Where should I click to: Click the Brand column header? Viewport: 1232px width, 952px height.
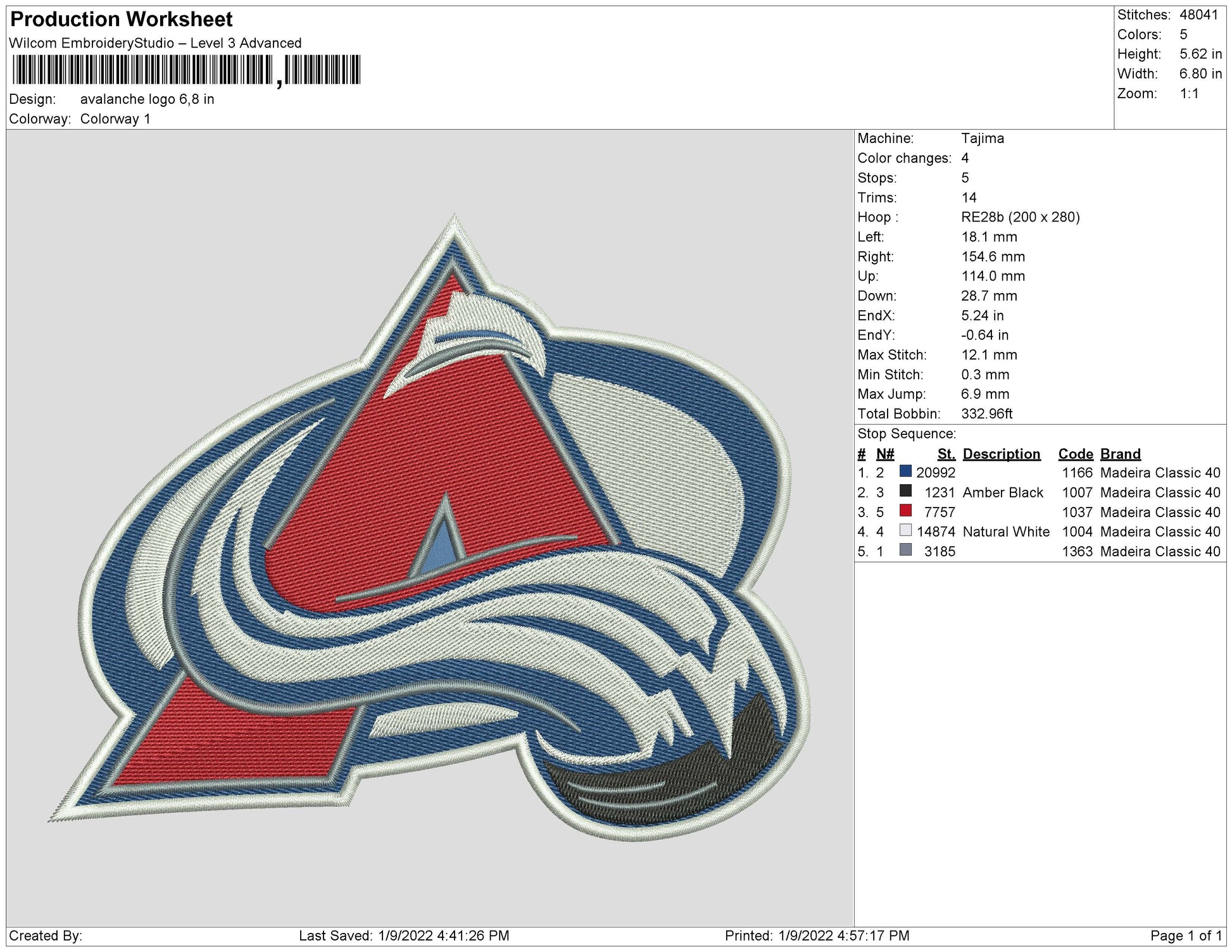(1120, 454)
